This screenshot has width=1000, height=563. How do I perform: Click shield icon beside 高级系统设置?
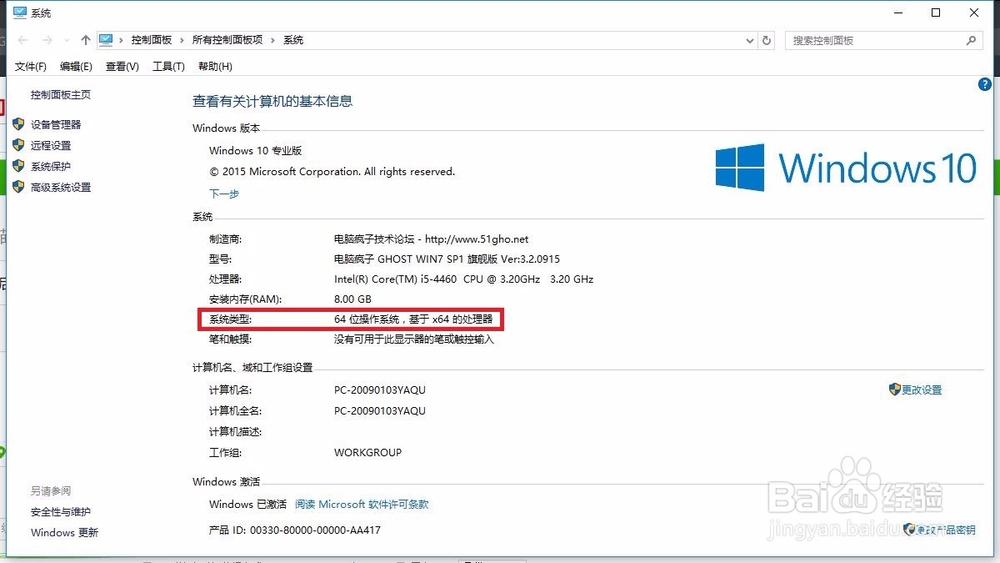18,187
